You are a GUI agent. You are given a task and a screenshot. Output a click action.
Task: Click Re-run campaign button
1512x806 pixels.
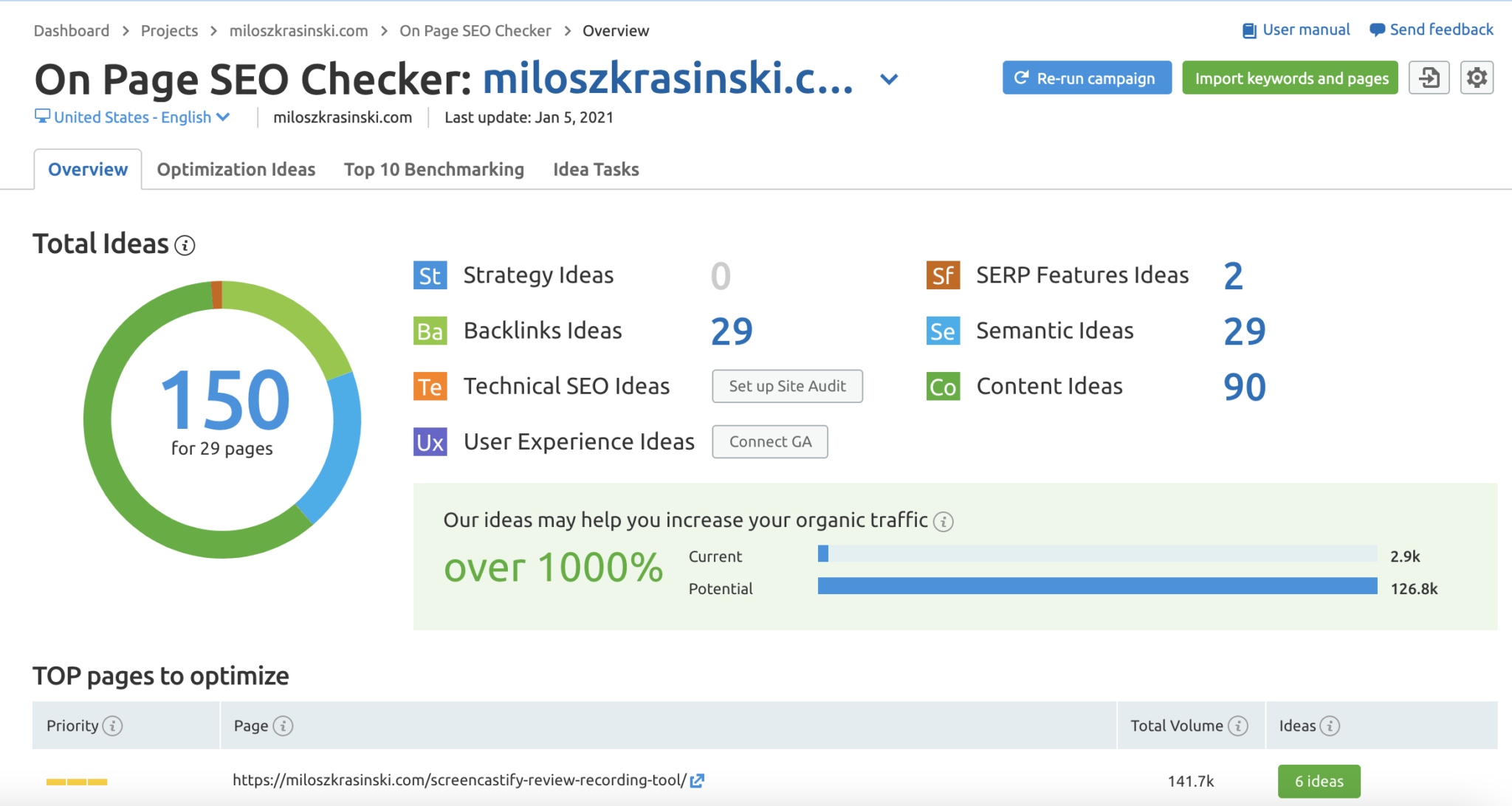tap(1087, 77)
